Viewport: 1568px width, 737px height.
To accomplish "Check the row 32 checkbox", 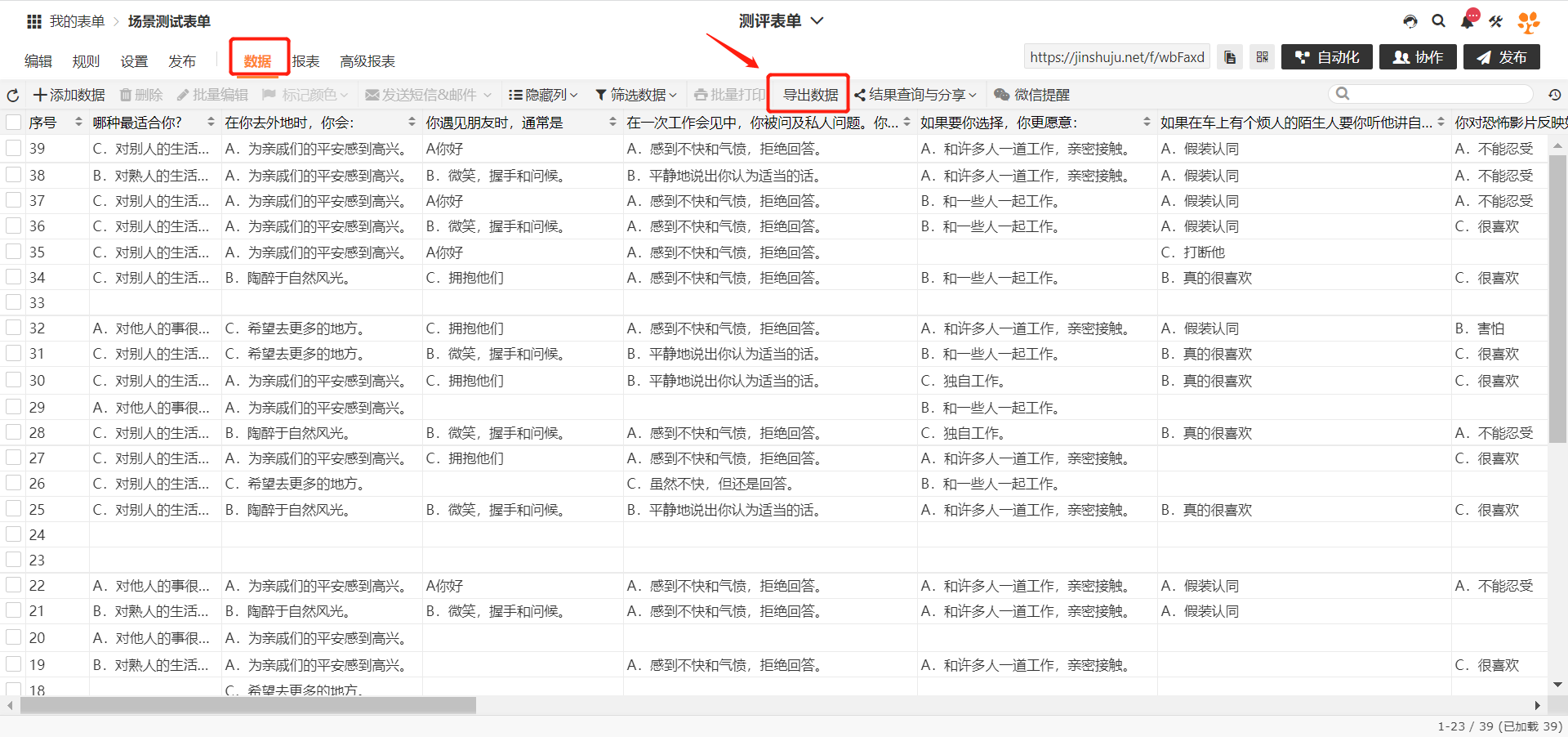I will point(14,328).
